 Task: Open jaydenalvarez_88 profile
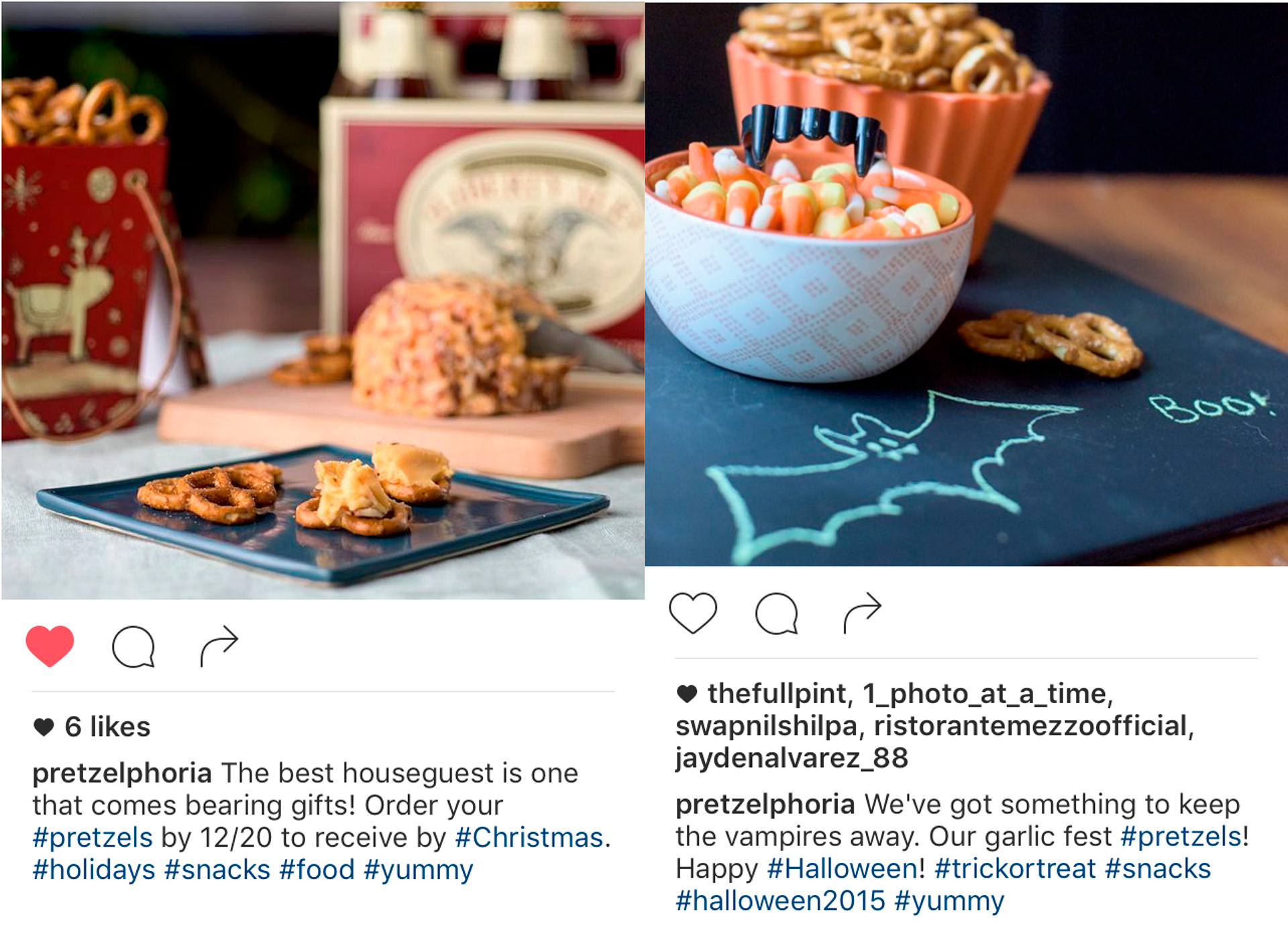coord(792,758)
